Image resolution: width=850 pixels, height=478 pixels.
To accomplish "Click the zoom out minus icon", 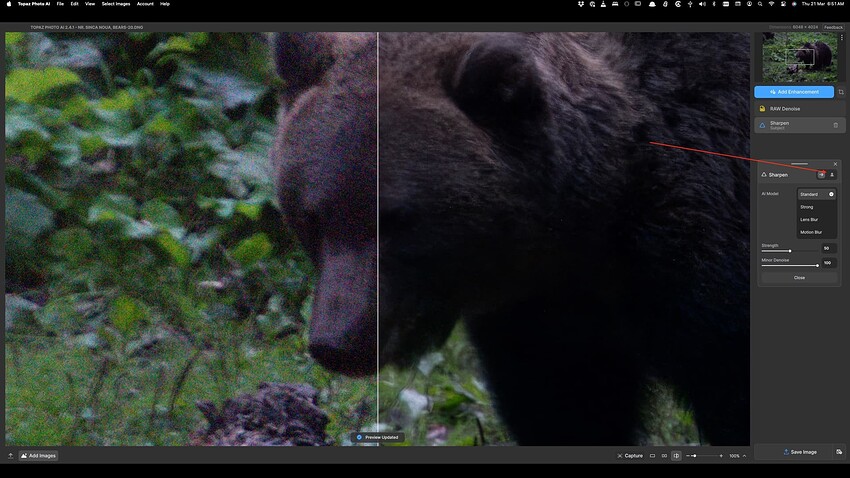I will 687,456.
